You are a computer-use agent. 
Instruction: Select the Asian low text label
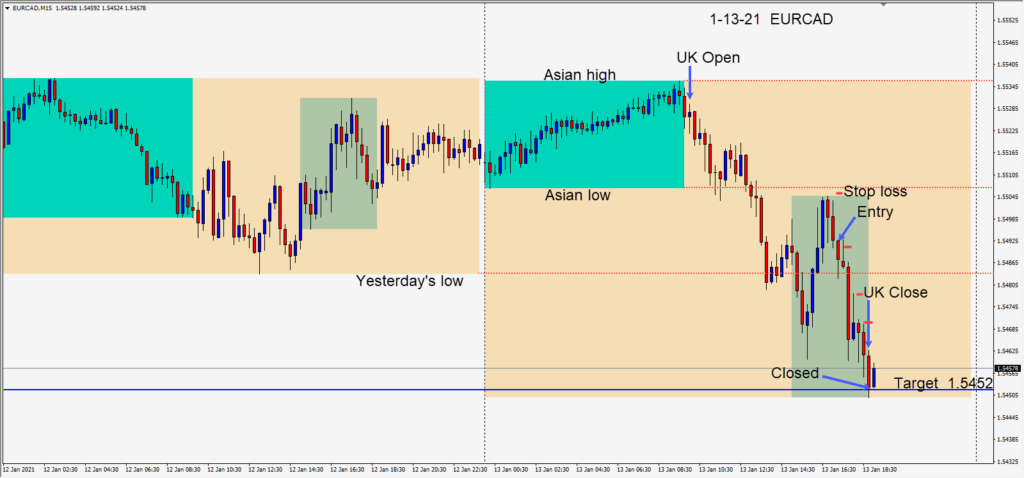point(577,196)
